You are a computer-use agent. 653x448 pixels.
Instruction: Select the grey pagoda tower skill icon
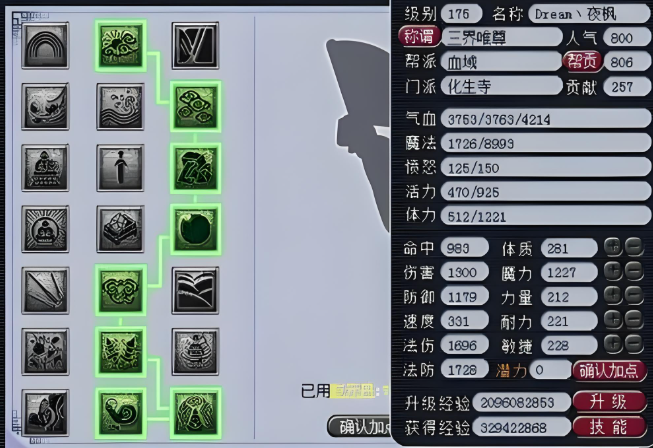(195, 352)
